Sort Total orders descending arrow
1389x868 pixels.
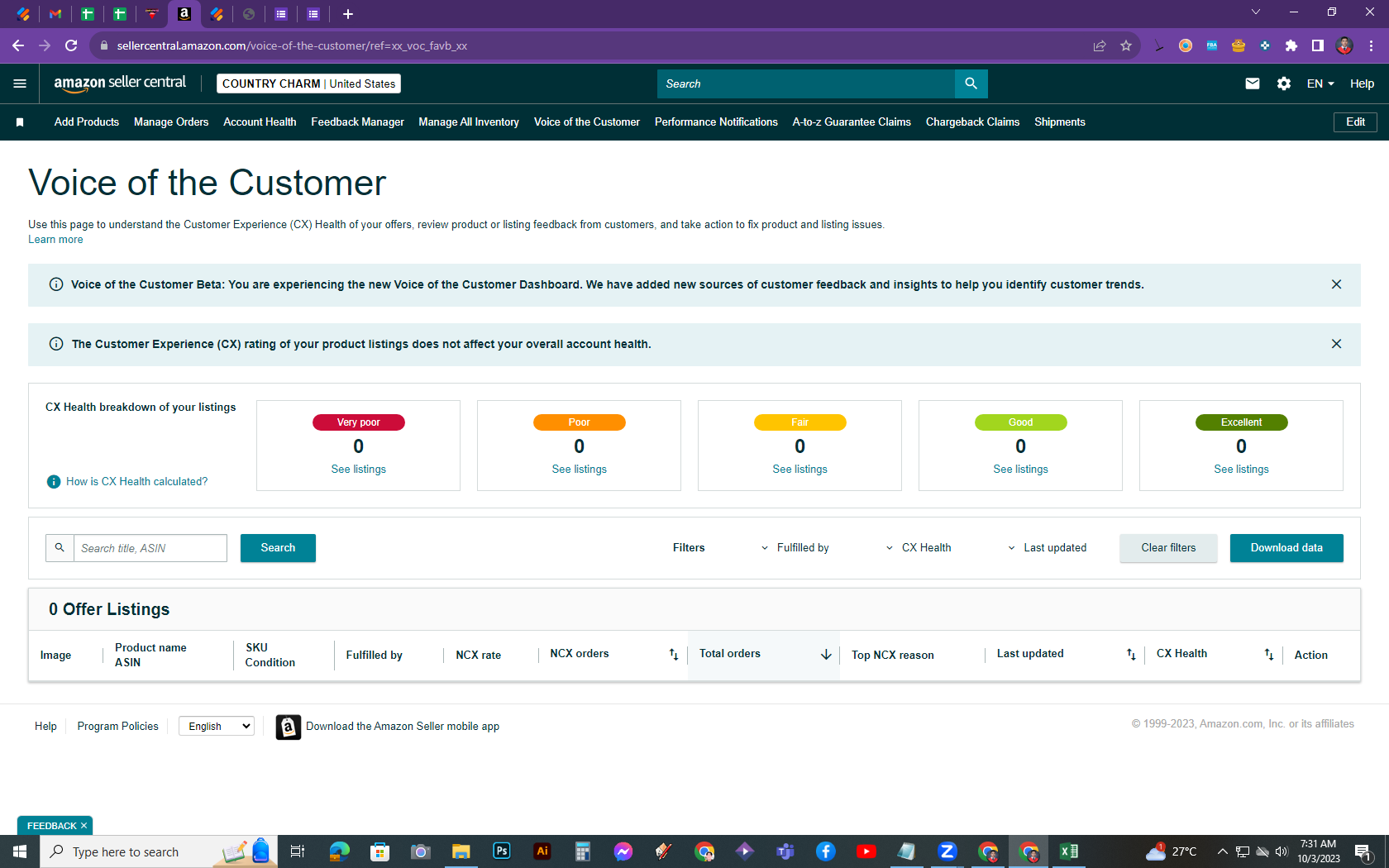click(826, 654)
